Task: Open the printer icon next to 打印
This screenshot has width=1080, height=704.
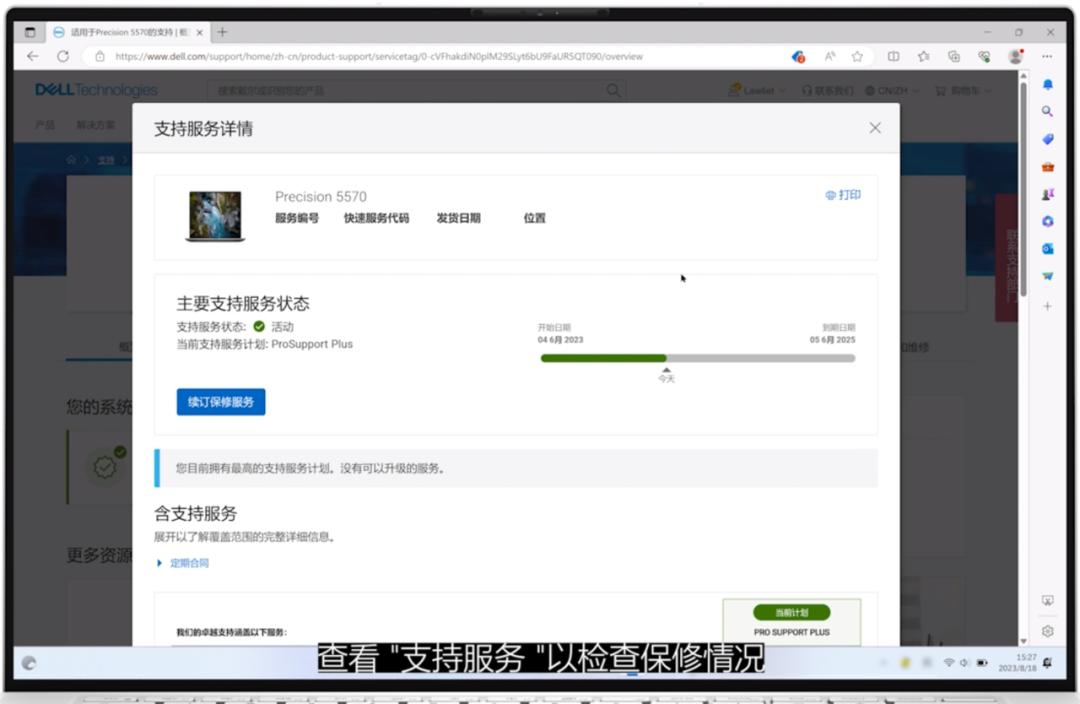Action: (x=831, y=195)
